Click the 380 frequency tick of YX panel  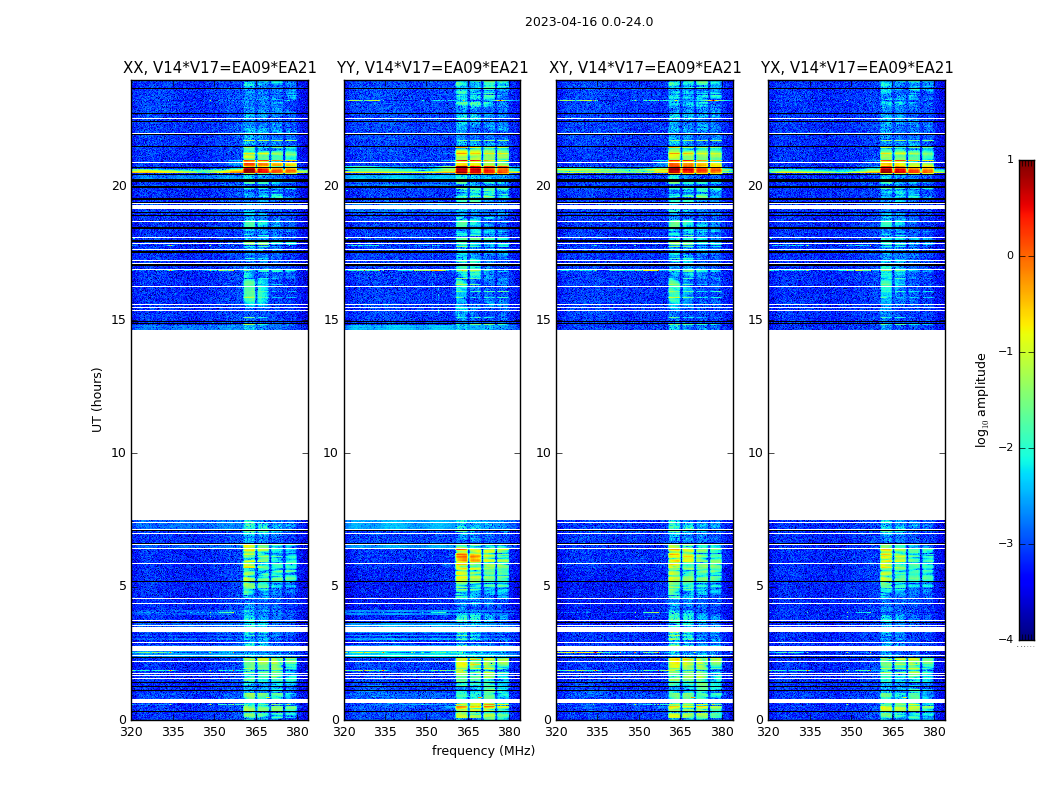pos(934,732)
